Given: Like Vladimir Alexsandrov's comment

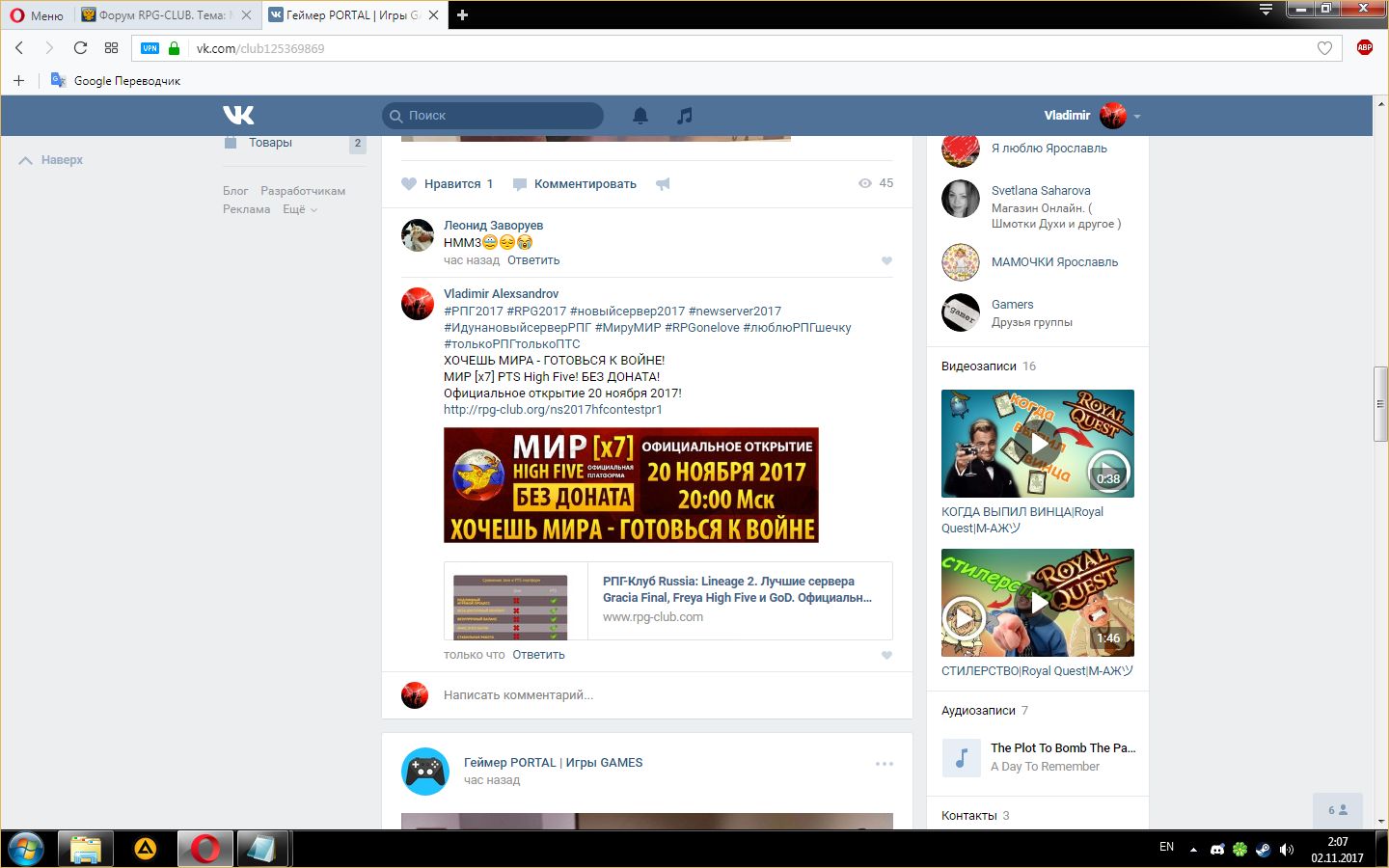Looking at the screenshot, I should tap(886, 656).
